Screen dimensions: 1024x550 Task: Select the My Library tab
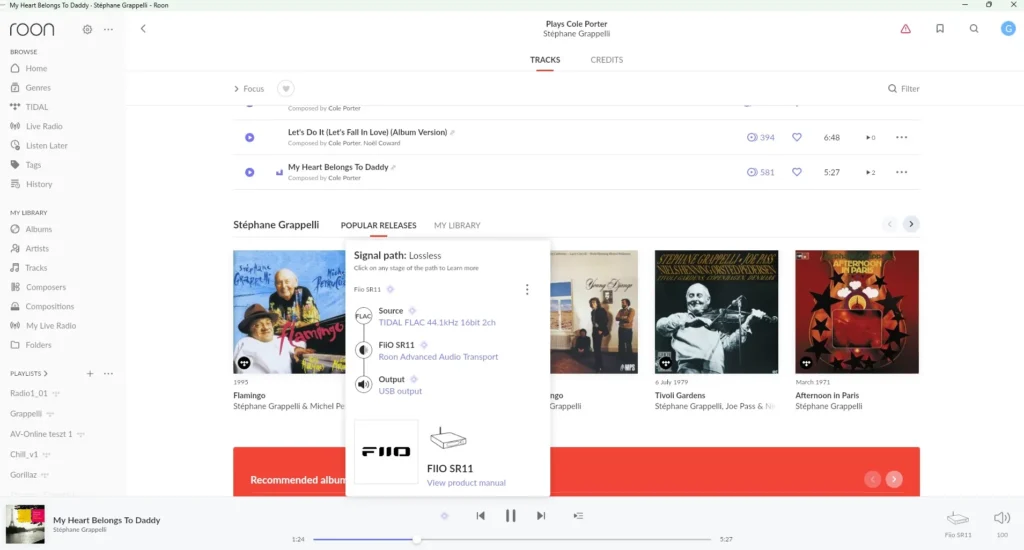(457, 225)
